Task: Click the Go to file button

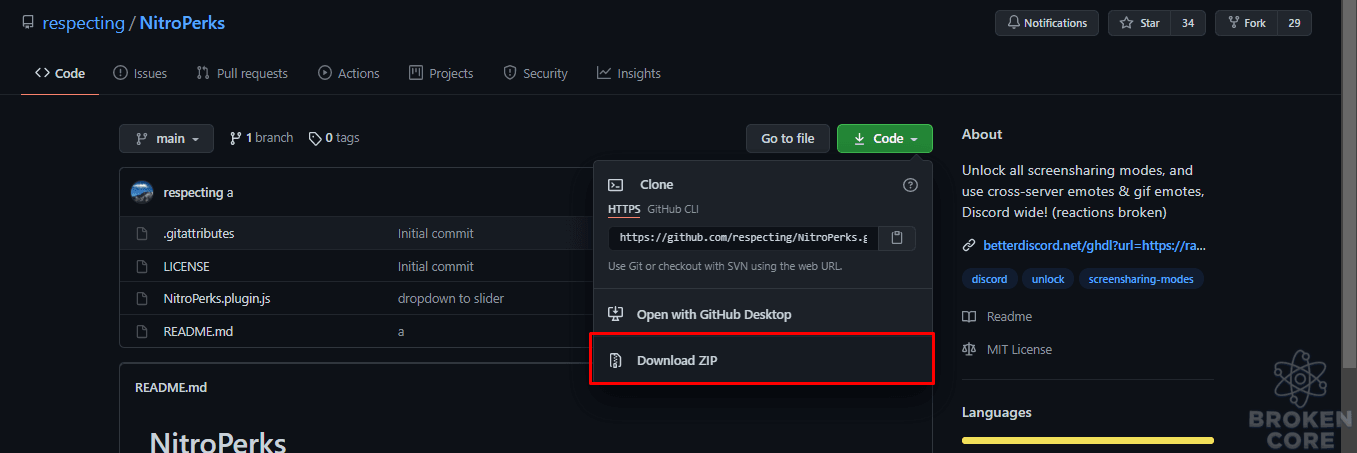Action: click(788, 139)
